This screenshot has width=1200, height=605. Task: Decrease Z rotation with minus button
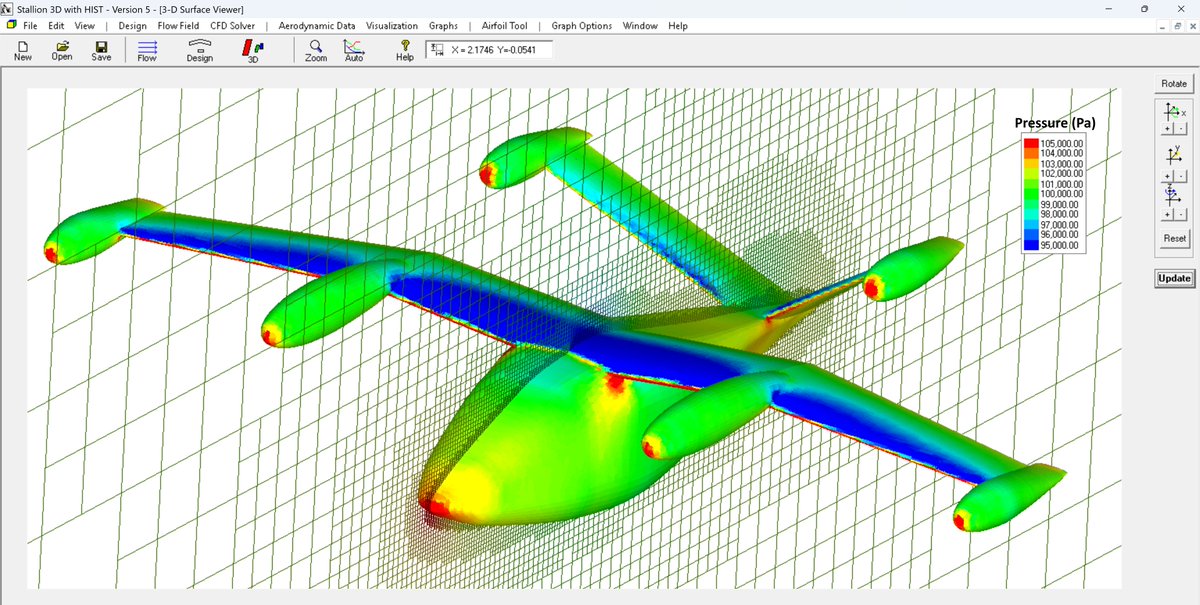point(1181,214)
